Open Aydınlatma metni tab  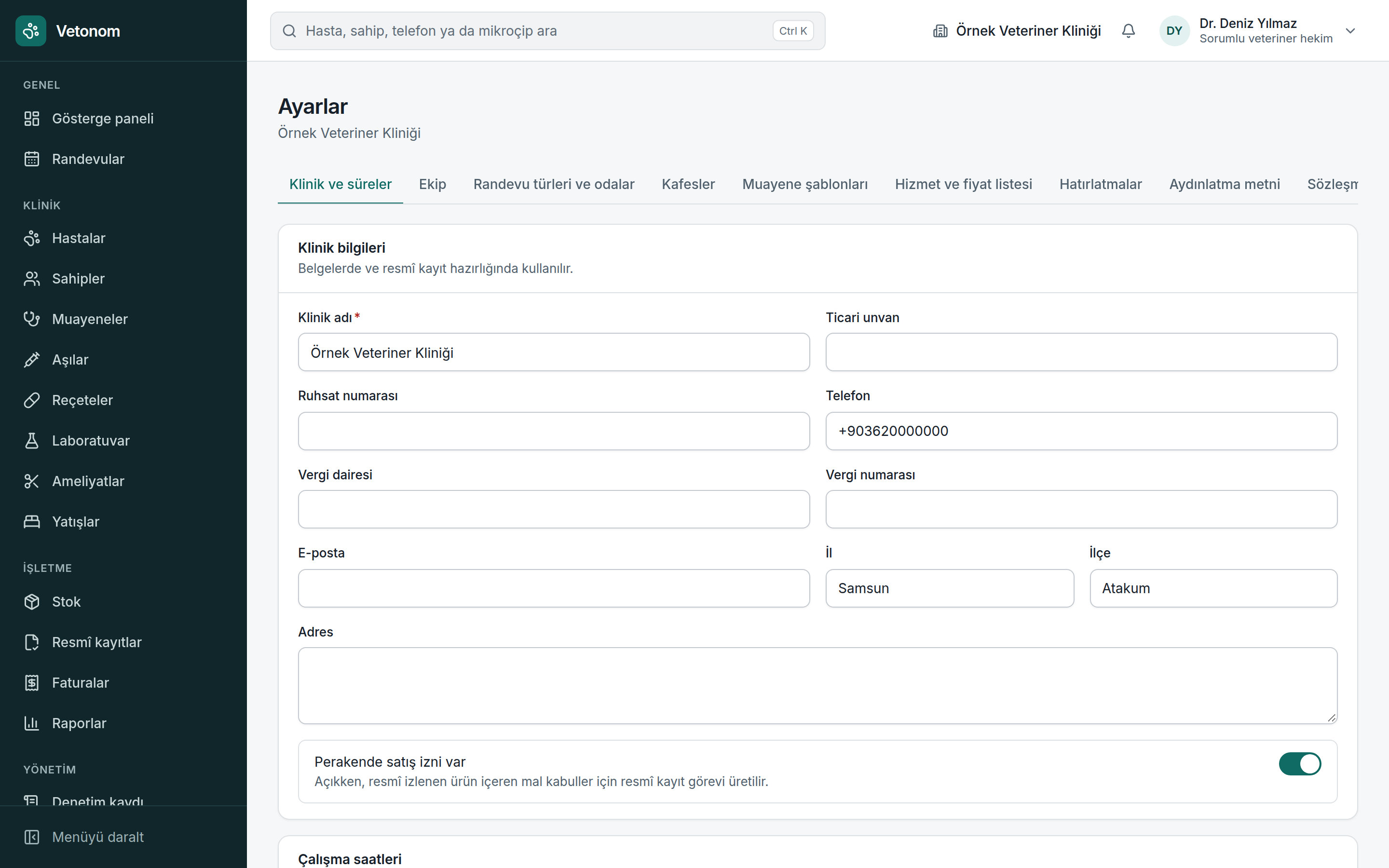(x=1224, y=184)
